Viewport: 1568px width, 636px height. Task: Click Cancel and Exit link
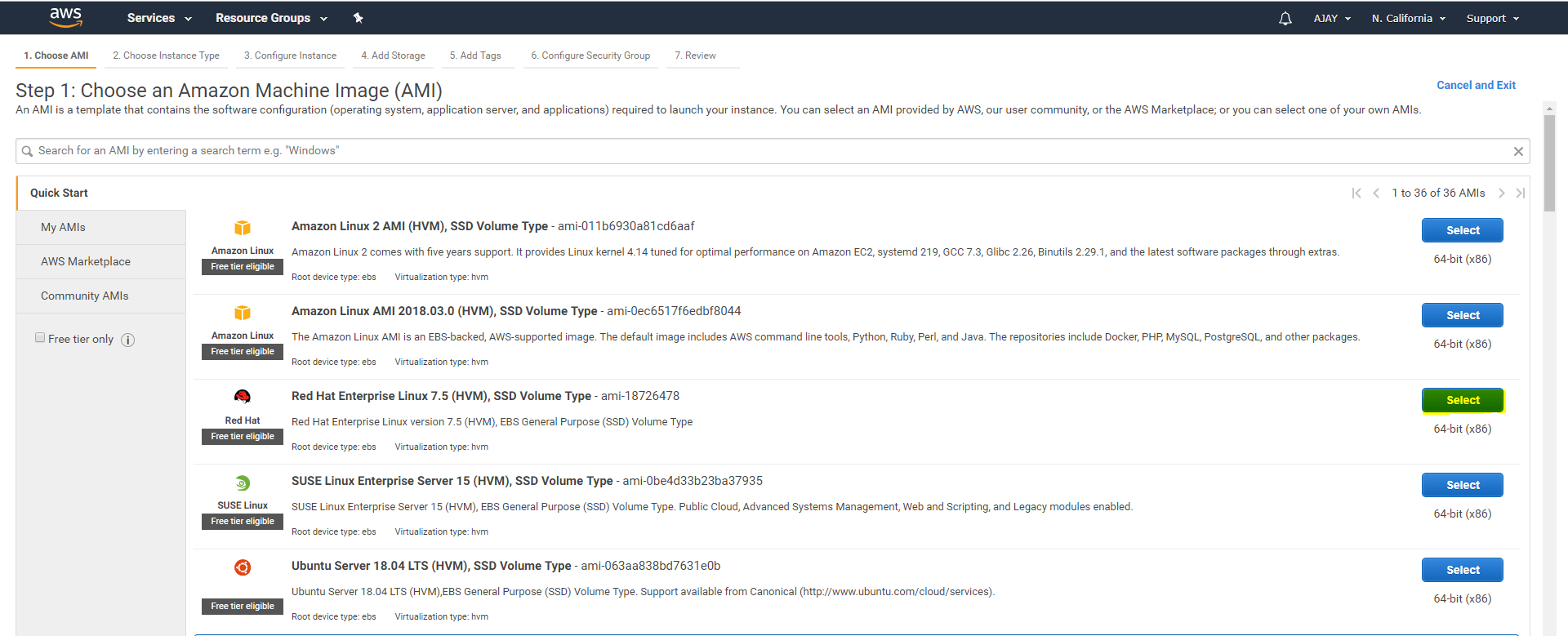pos(1476,85)
